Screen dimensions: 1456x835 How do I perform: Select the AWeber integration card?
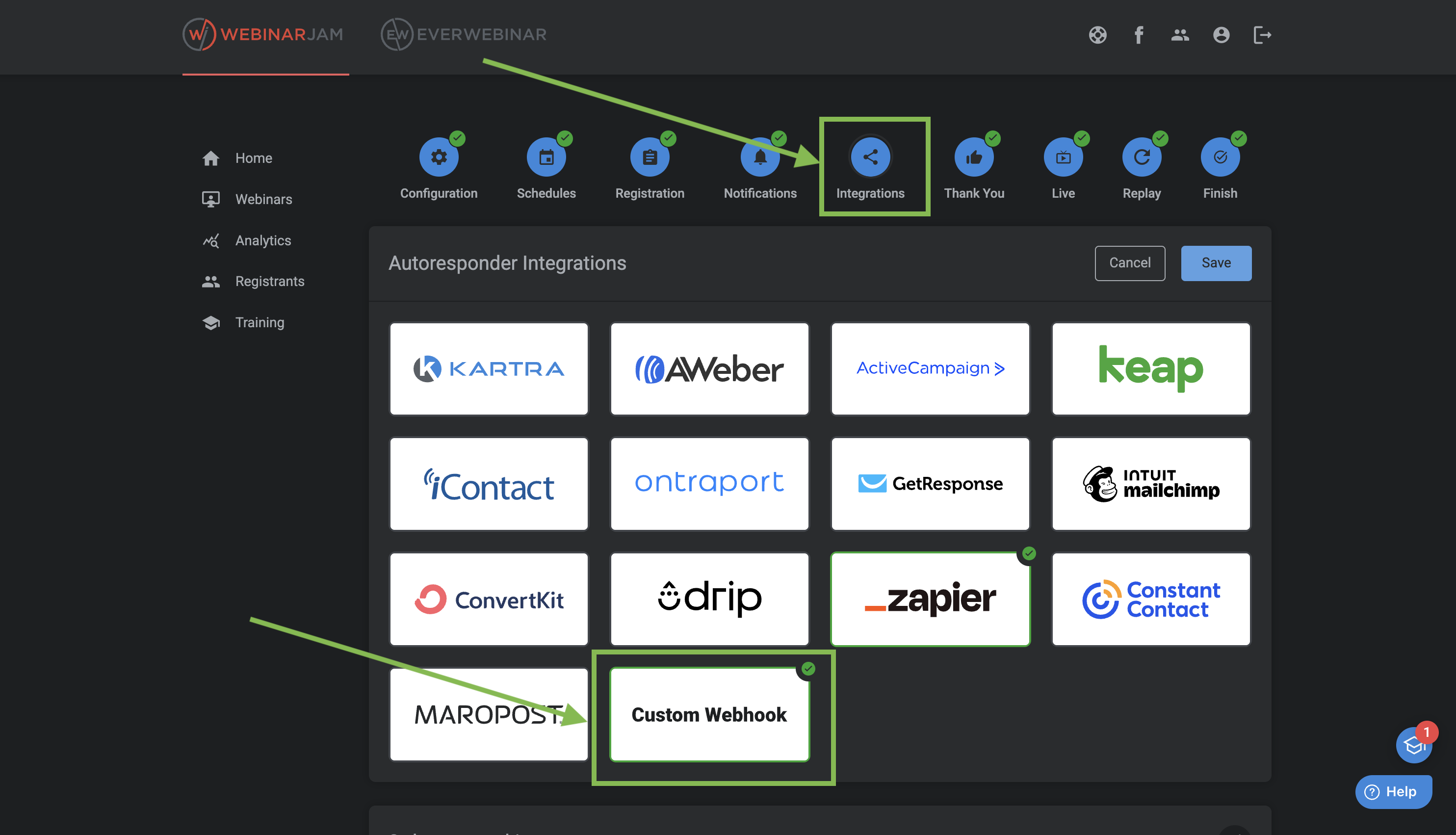tap(709, 369)
